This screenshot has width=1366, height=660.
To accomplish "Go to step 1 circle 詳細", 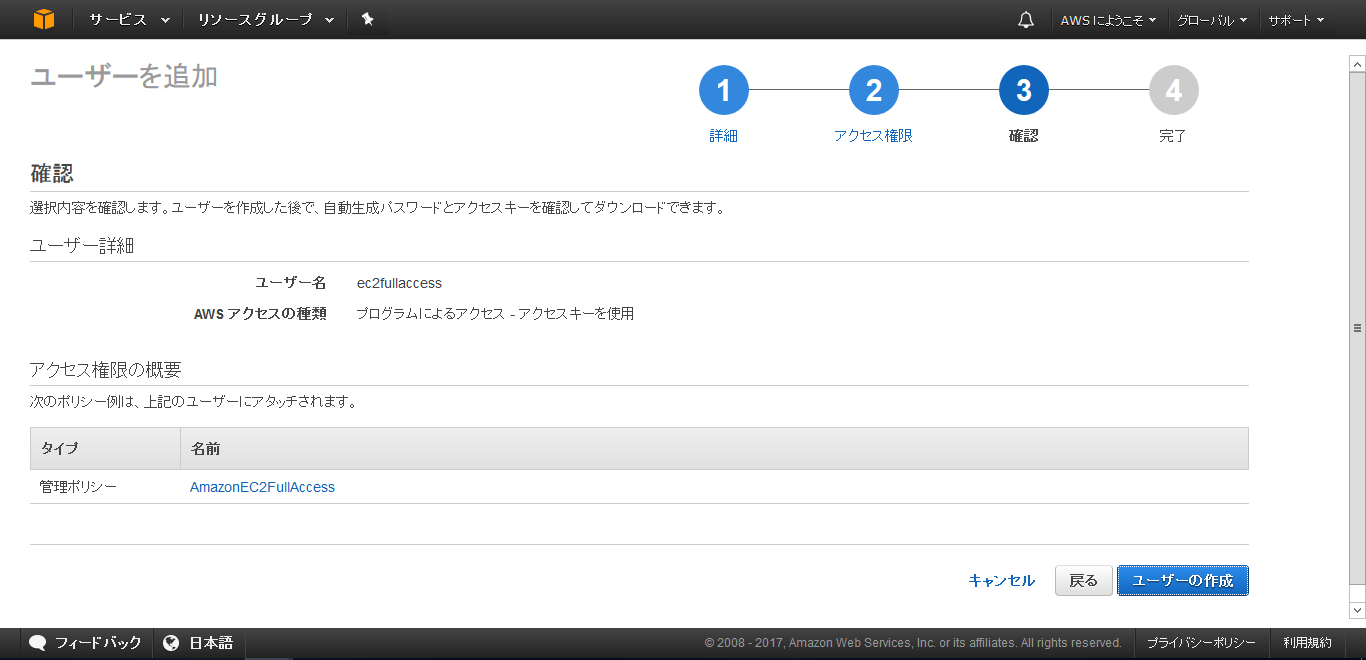I will click(x=724, y=91).
